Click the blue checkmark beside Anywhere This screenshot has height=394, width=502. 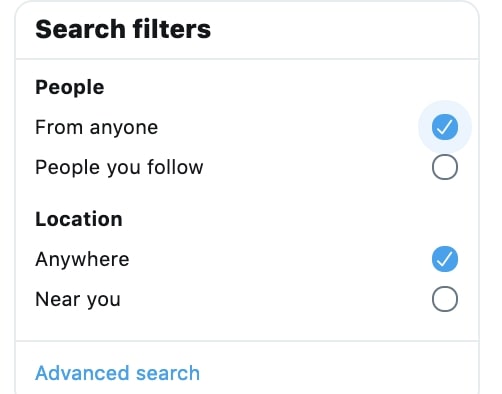[445, 259]
